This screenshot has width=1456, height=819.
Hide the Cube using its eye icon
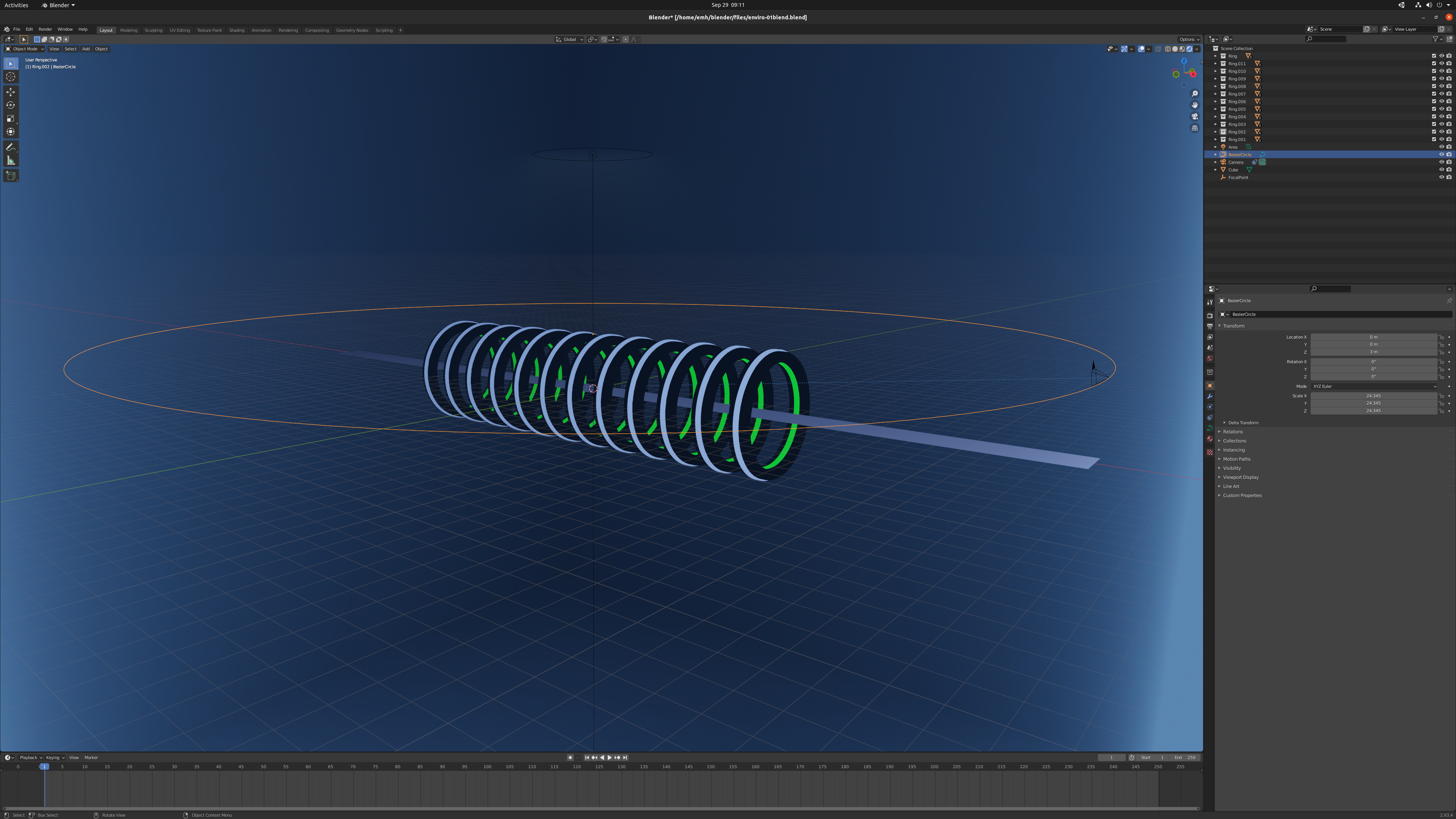pyautogui.click(x=1441, y=169)
